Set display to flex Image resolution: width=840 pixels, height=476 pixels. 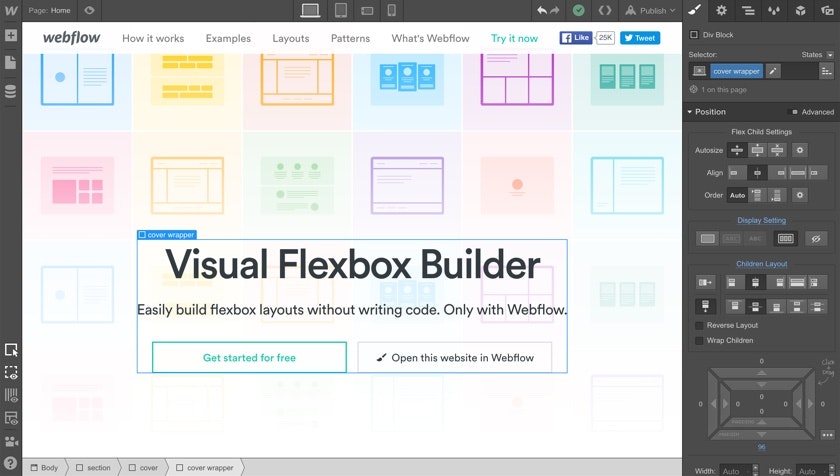click(x=786, y=239)
